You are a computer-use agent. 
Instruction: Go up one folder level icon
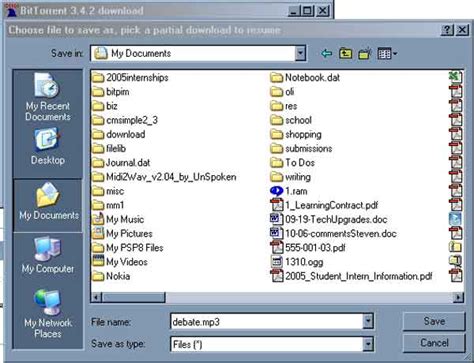[346, 53]
